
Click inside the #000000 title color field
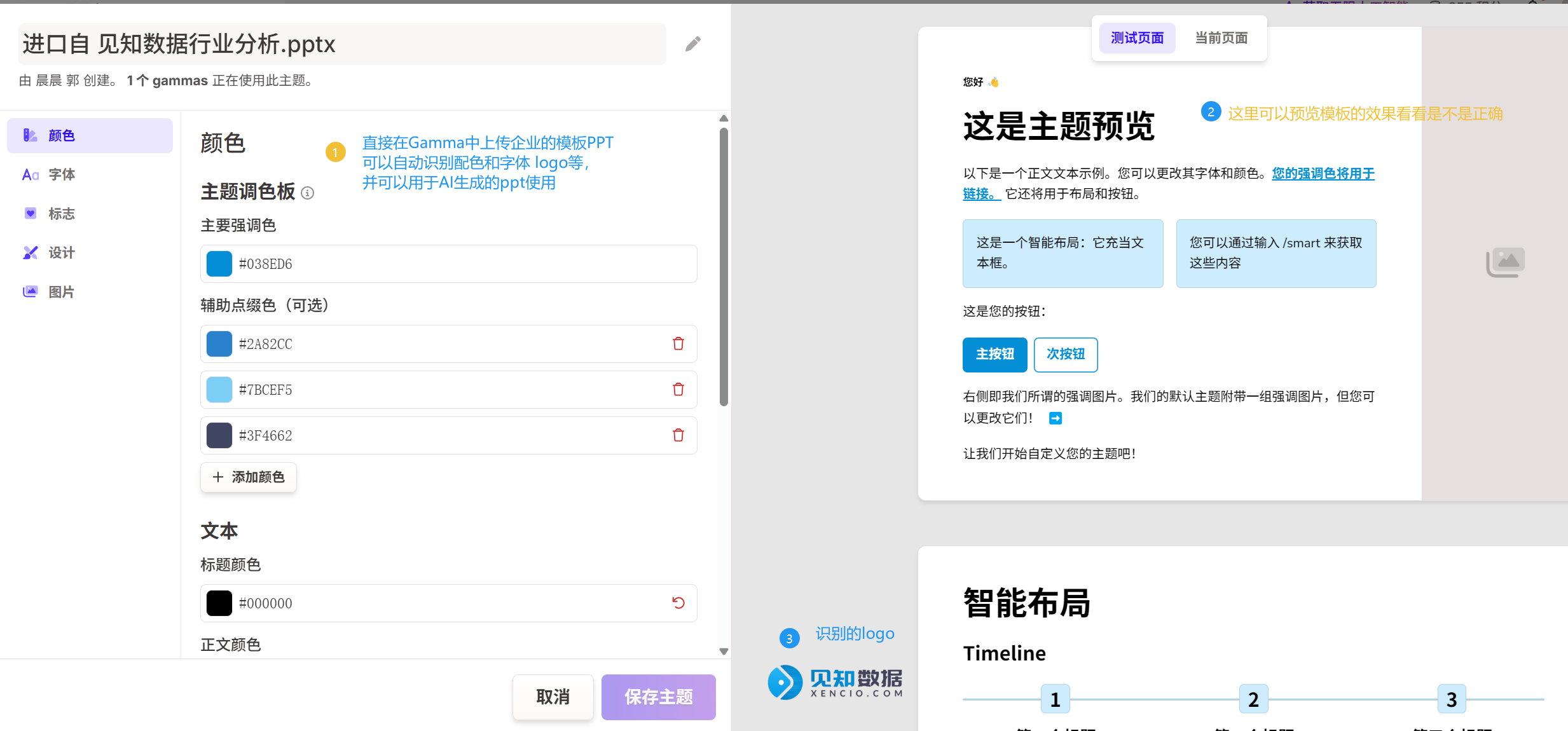tap(382, 603)
